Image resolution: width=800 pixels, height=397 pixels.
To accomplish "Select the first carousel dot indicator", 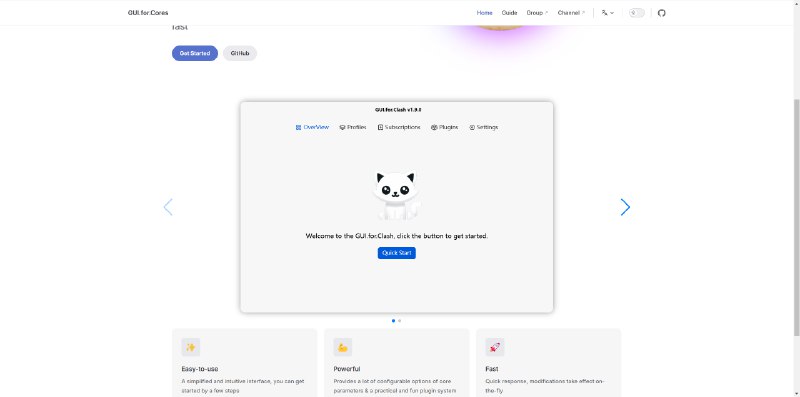I will pos(393,320).
